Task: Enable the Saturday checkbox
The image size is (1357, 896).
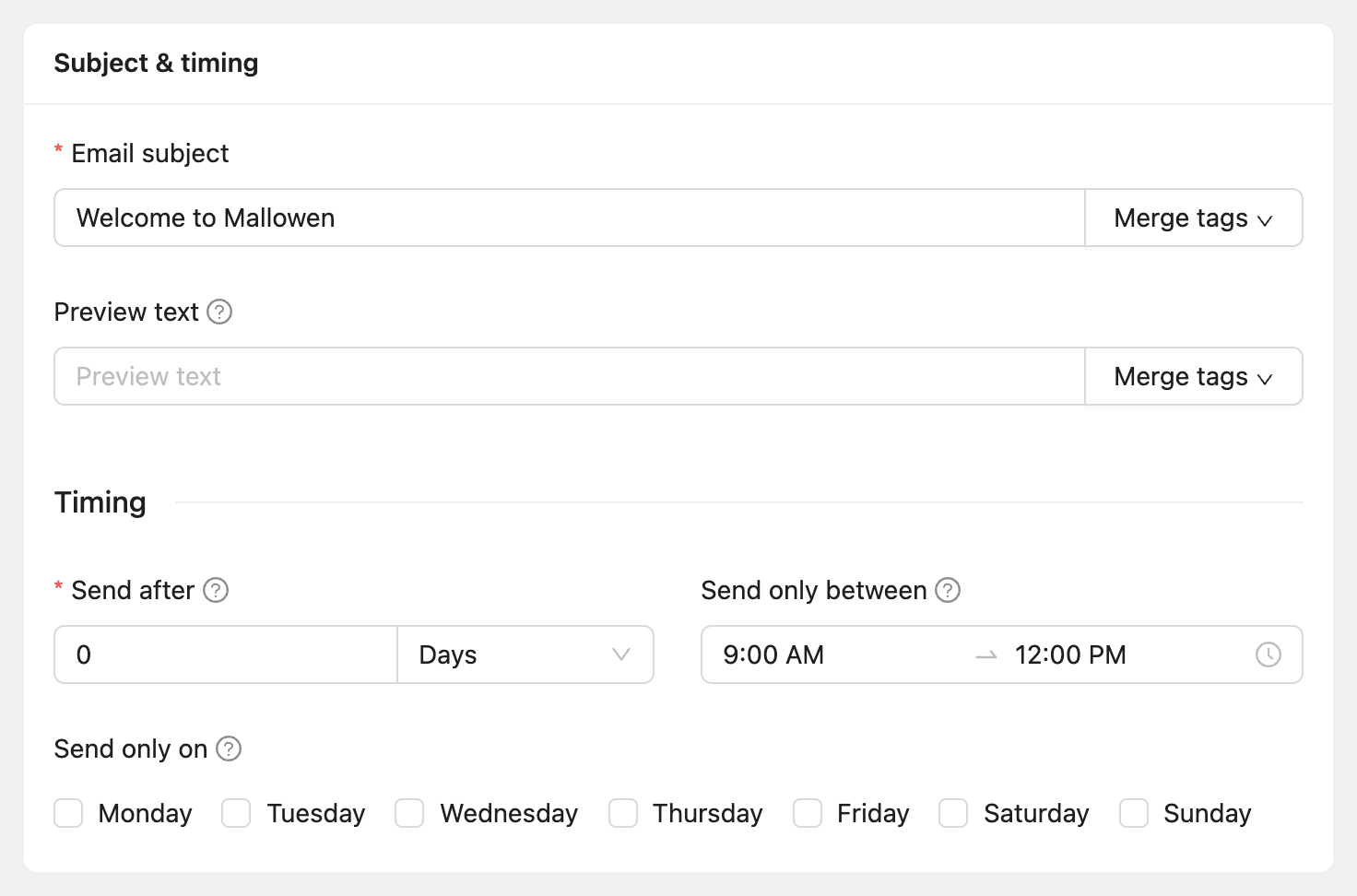Action: 953,813
